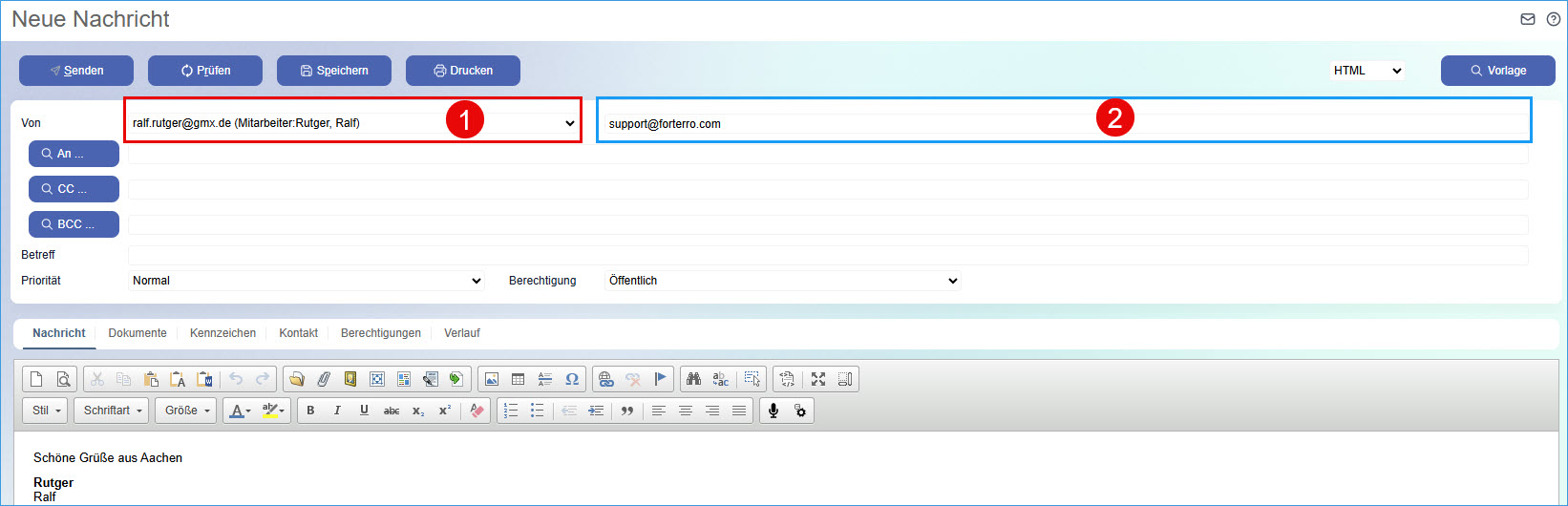Viewport: 1568px width, 506px height.
Task: Insert a table via table icon
Action: (x=519, y=379)
